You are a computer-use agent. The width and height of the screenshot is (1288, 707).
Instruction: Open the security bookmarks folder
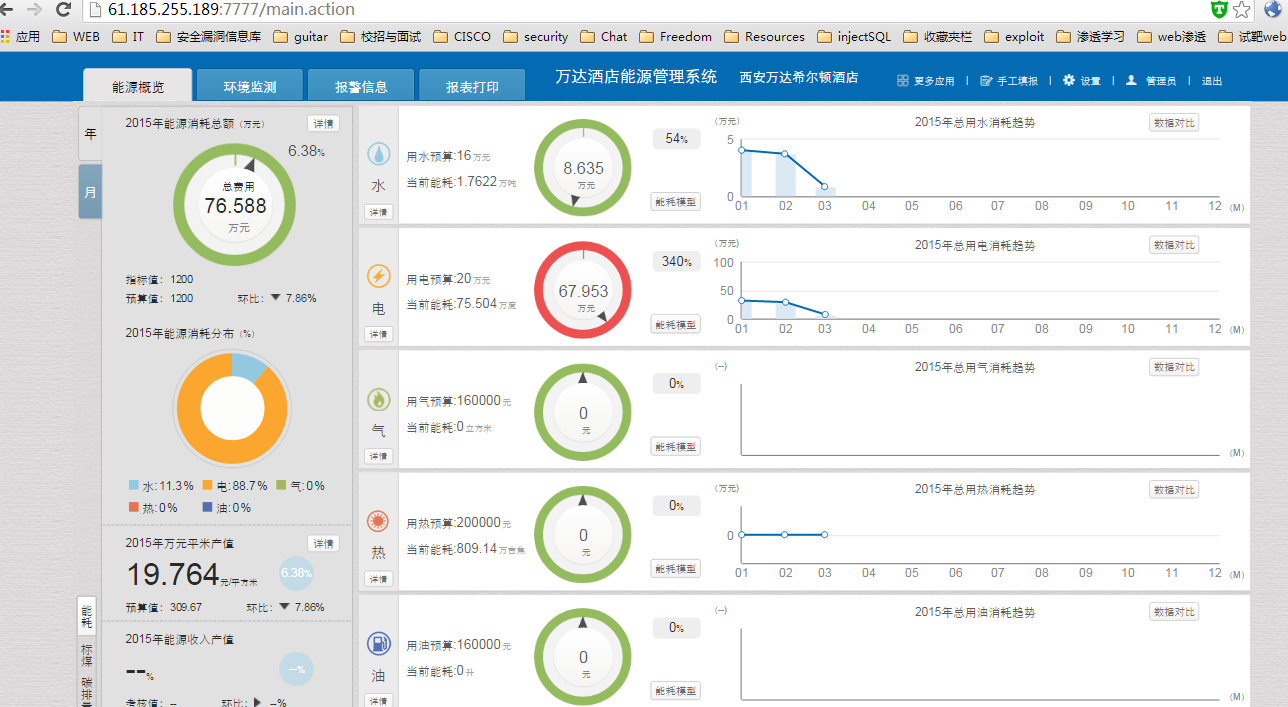[535, 37]
